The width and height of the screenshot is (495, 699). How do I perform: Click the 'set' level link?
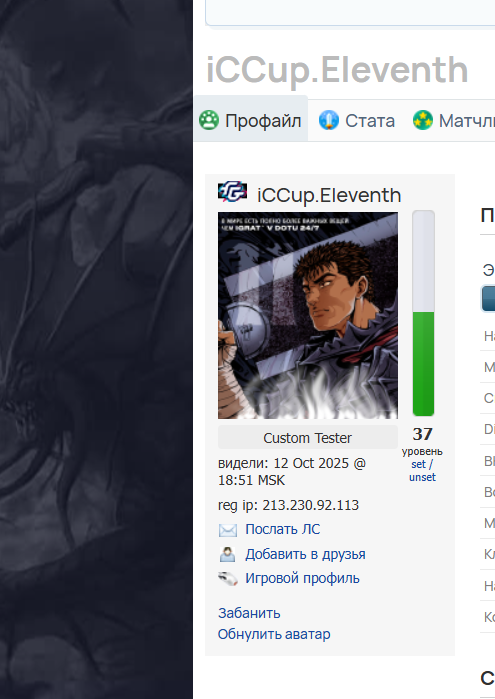click(418, 464)
